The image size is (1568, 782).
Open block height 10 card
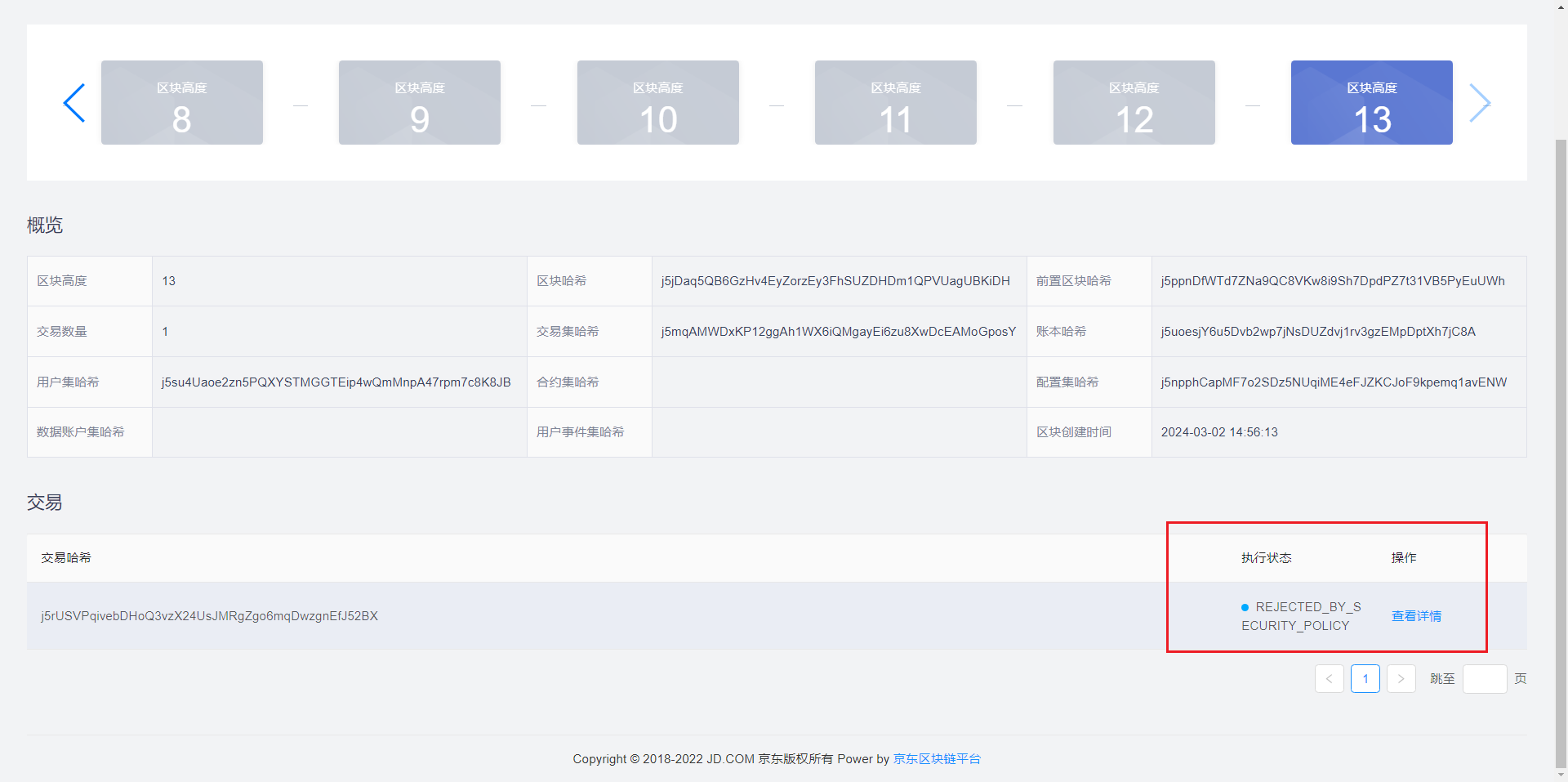pos(658,102)
